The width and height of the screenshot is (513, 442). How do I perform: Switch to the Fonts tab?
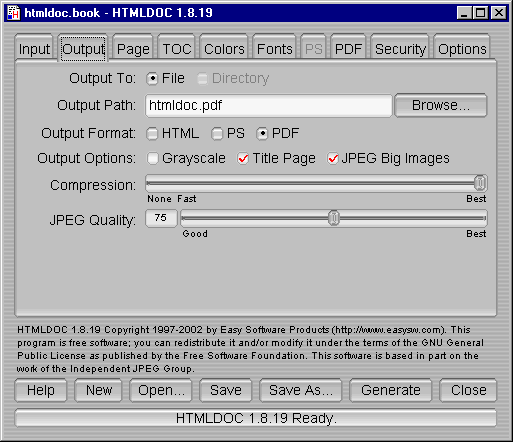click(274, 49)
